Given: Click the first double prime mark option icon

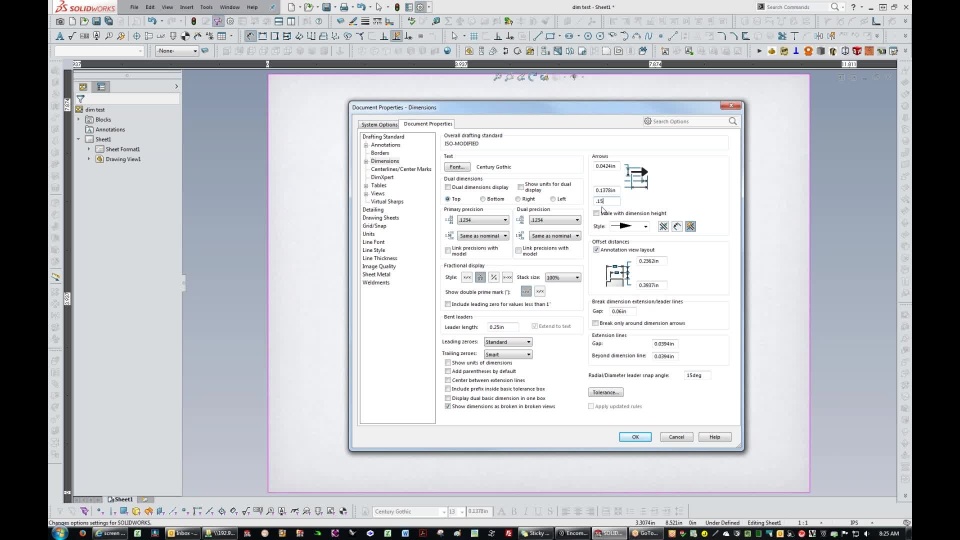Looking at the screenshot, I should coord(526,291).
